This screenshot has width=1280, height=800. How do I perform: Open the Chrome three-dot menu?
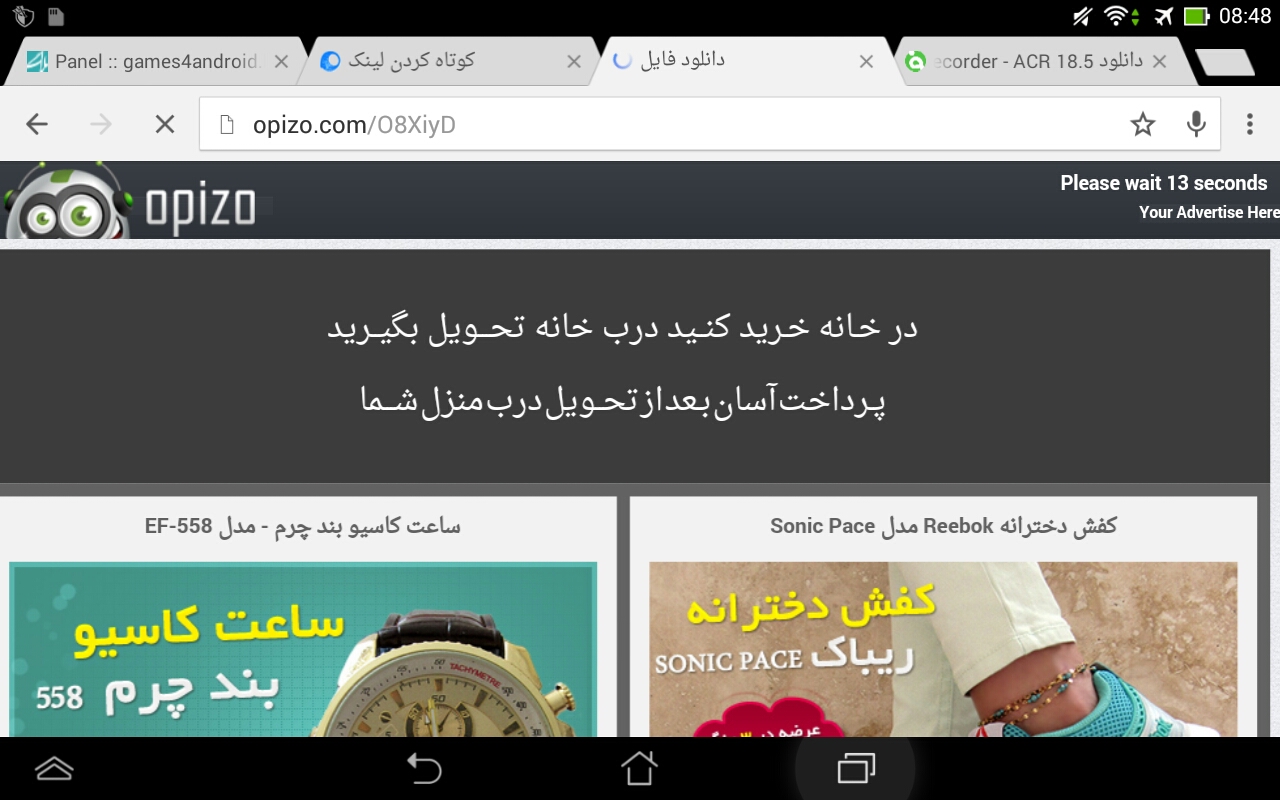(x=1249, y=124)
